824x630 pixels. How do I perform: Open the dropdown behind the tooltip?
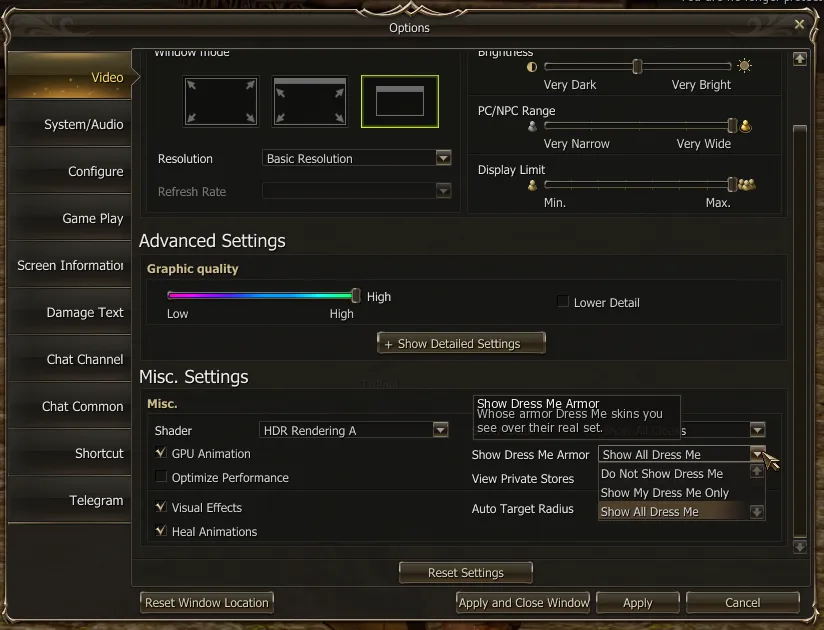tap(757, 430)
